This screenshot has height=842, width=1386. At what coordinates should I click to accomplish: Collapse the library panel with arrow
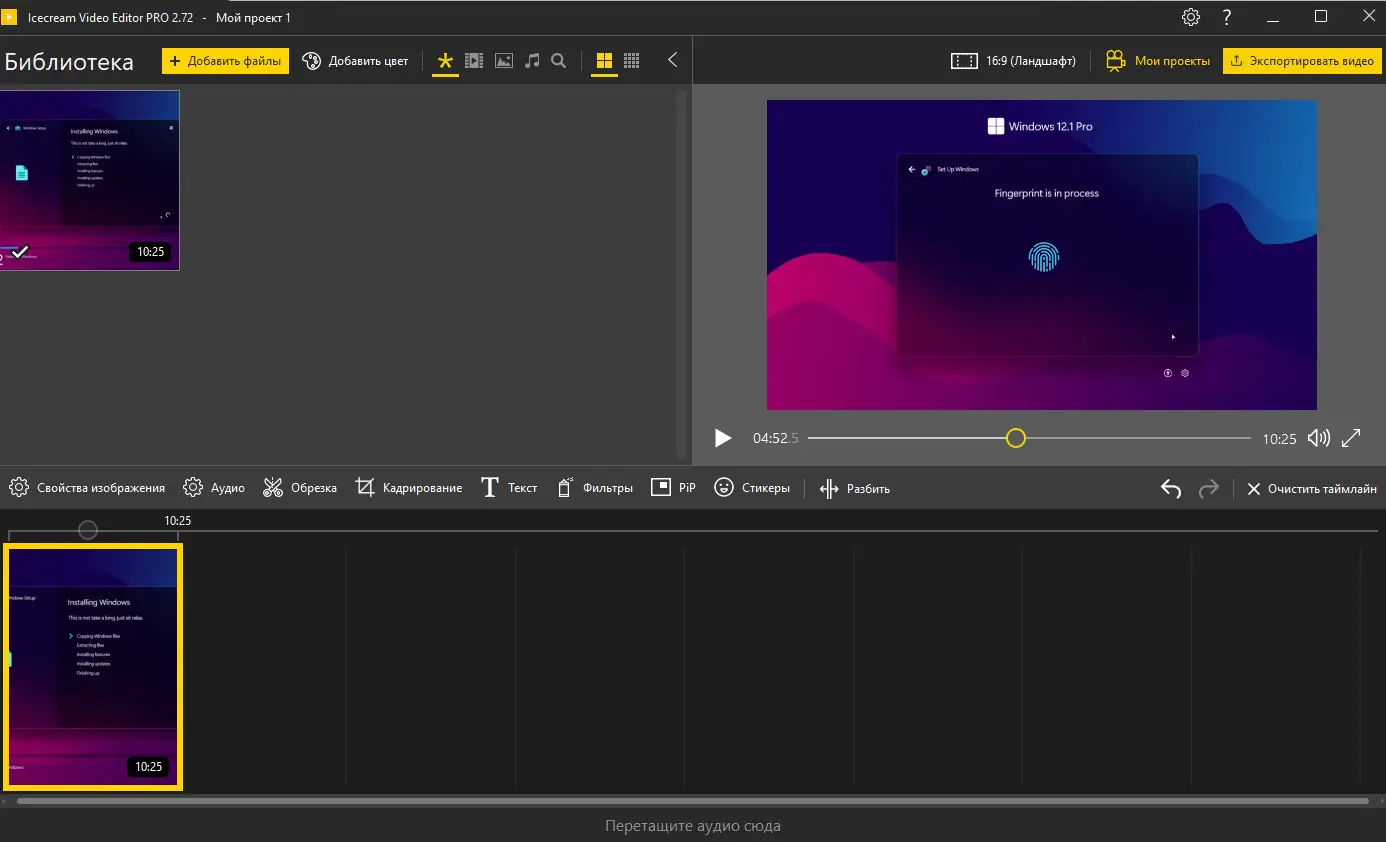coord(673,60)
